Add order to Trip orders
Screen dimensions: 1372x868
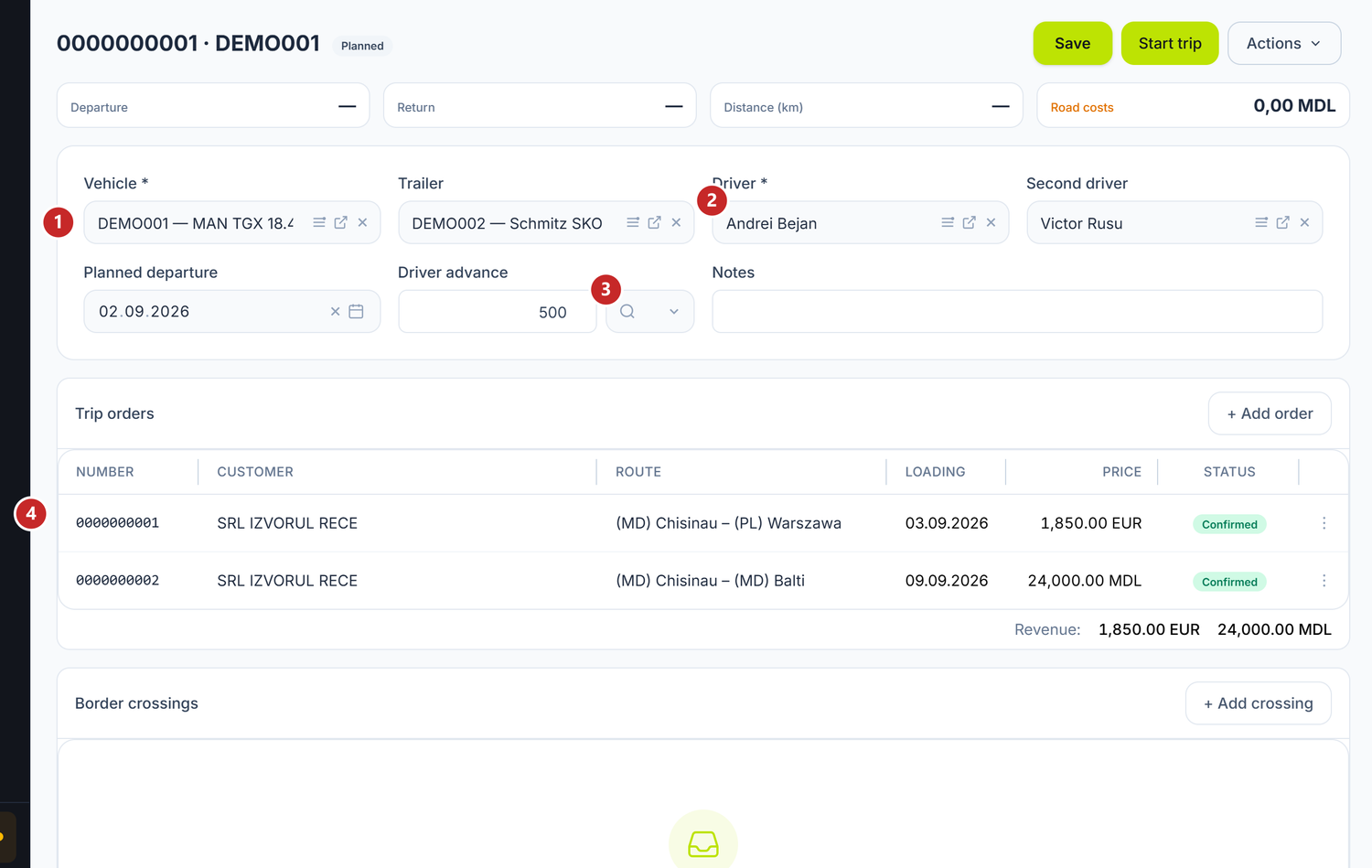(1270, 413)
